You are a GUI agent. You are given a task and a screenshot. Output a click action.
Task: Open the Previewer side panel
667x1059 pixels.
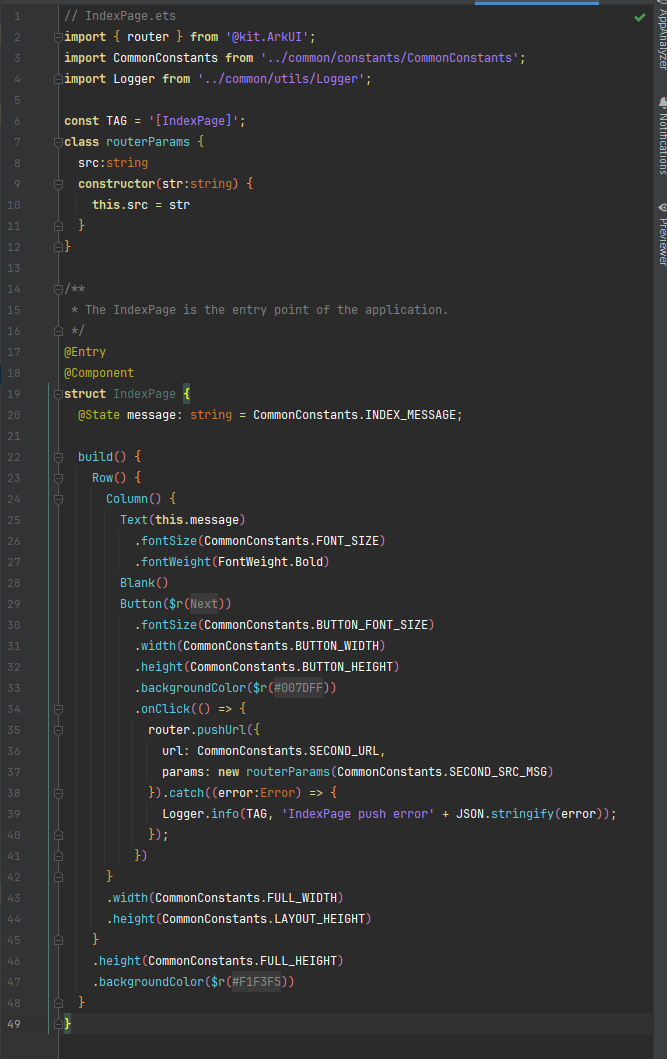pos(662,234)
